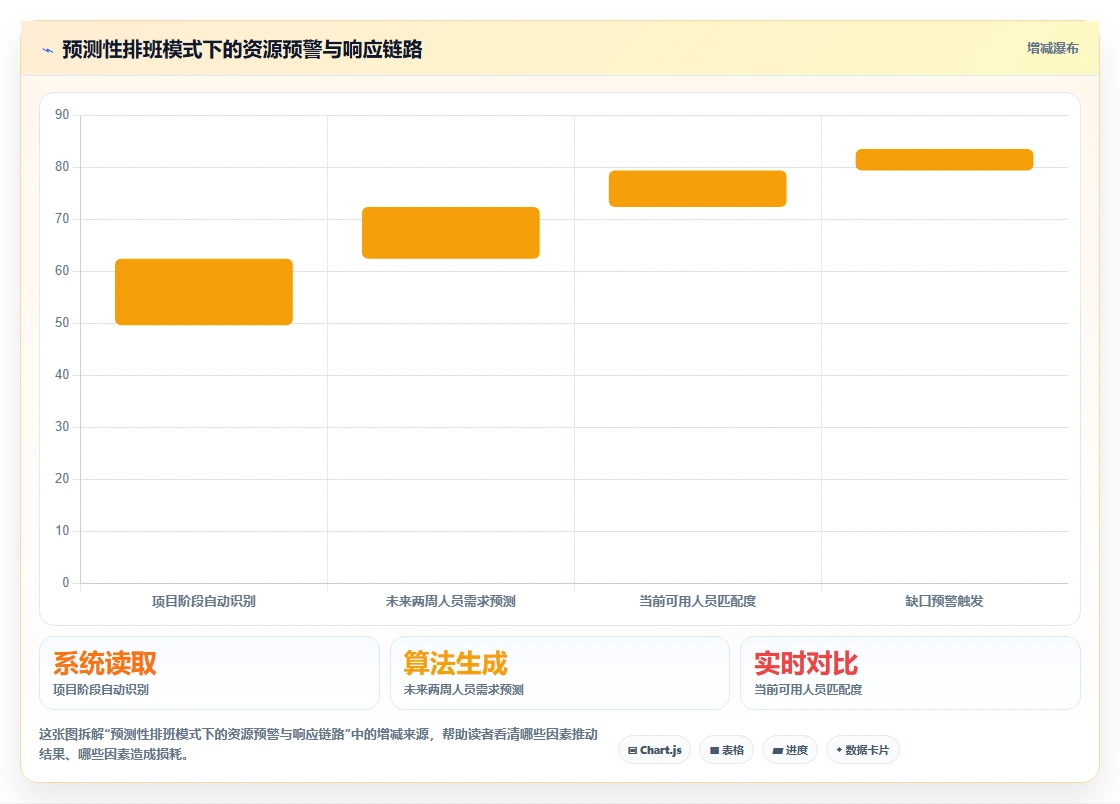Click the title 预测性排班模式下的资源预警与响应链路
1120x804 pixels.
(x=242, y=49)
